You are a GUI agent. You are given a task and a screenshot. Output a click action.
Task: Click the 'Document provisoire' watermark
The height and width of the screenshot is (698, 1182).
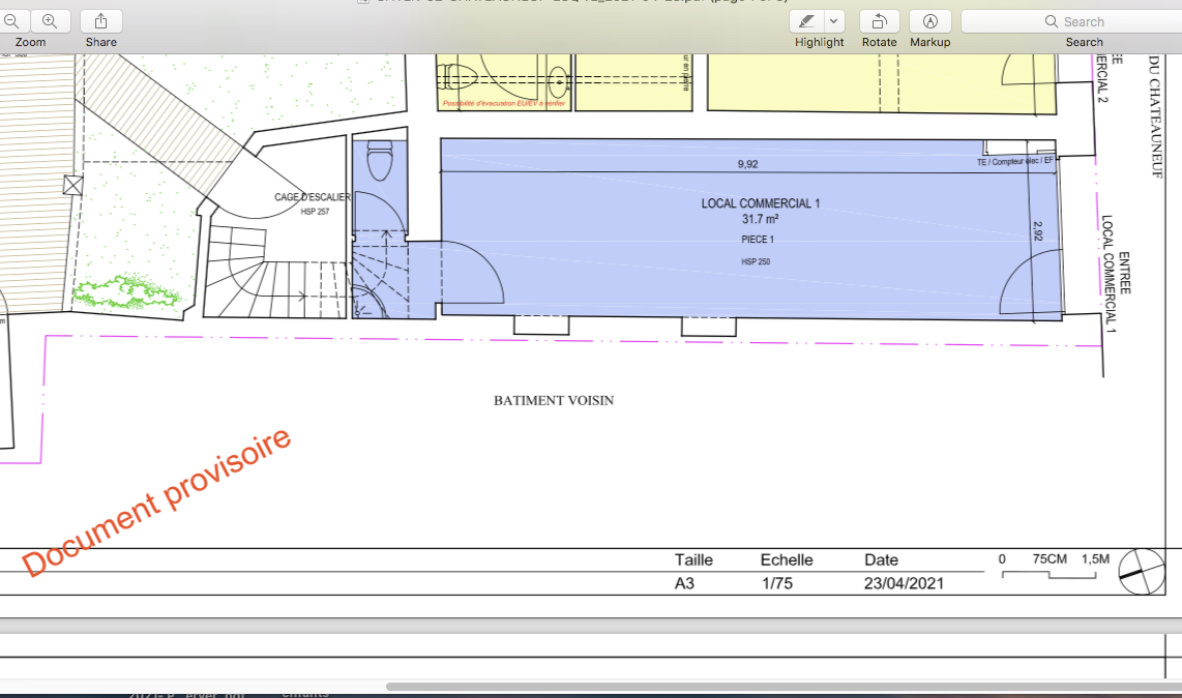pyautogui.click(x=157, y=501)
